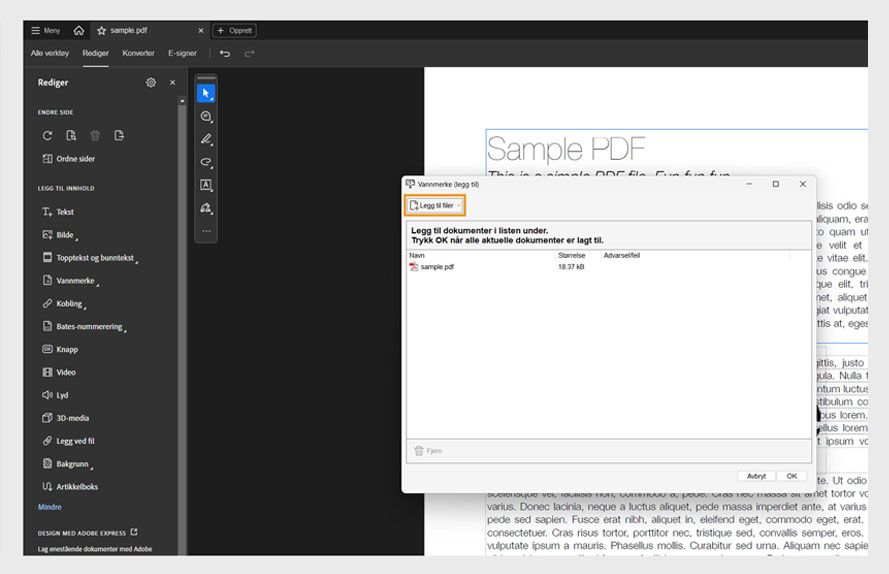The height and width of the screenshot is (574, 889).
Task: Switch to the Rediger tab
Action: 95,53
